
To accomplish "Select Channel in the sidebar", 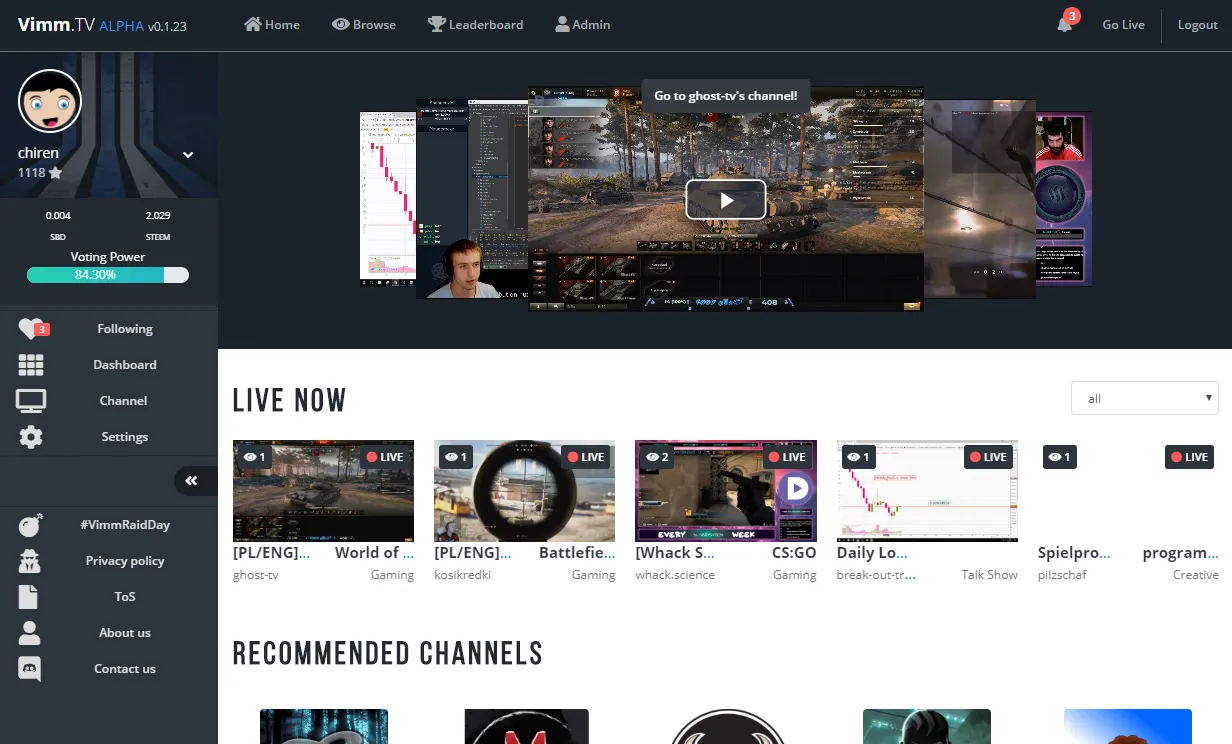I will [x=124, y=401].
